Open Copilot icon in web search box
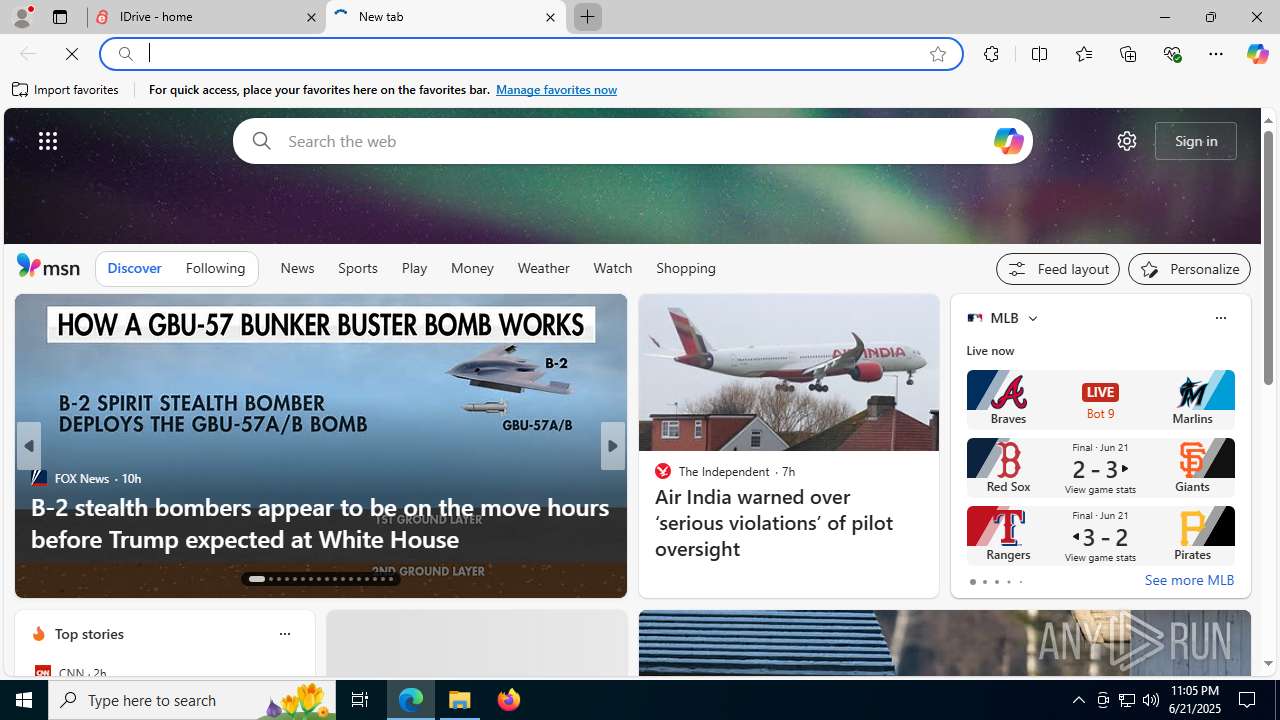Viewport: 1280px width, 720px height. [1008, 141]
